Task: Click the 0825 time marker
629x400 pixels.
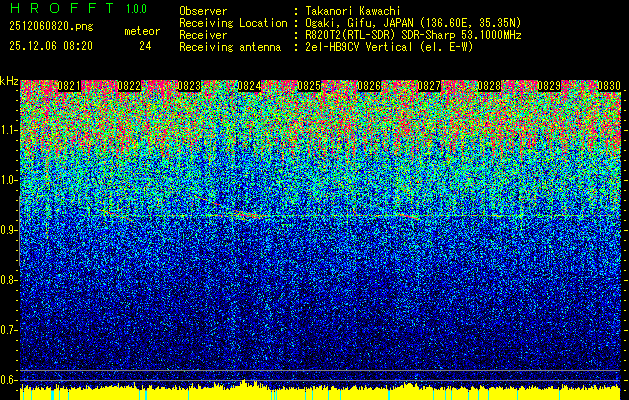Action: pos(309,86)
